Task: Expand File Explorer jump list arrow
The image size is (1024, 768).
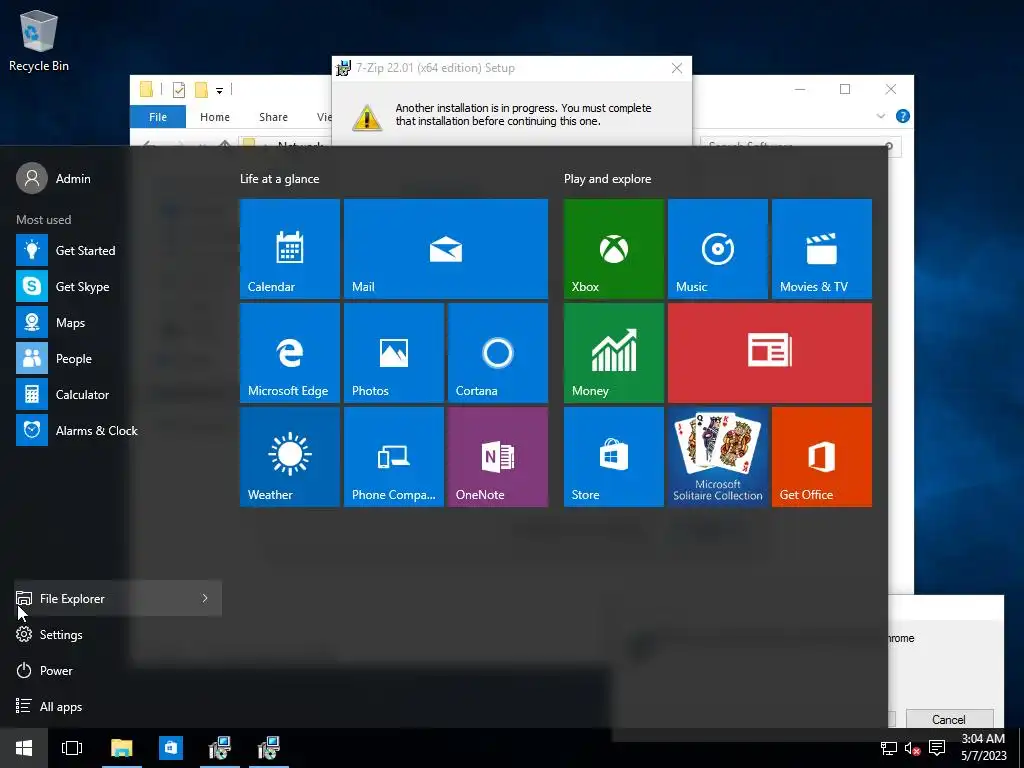Action: pyautogui.click(x=205, y=598)
